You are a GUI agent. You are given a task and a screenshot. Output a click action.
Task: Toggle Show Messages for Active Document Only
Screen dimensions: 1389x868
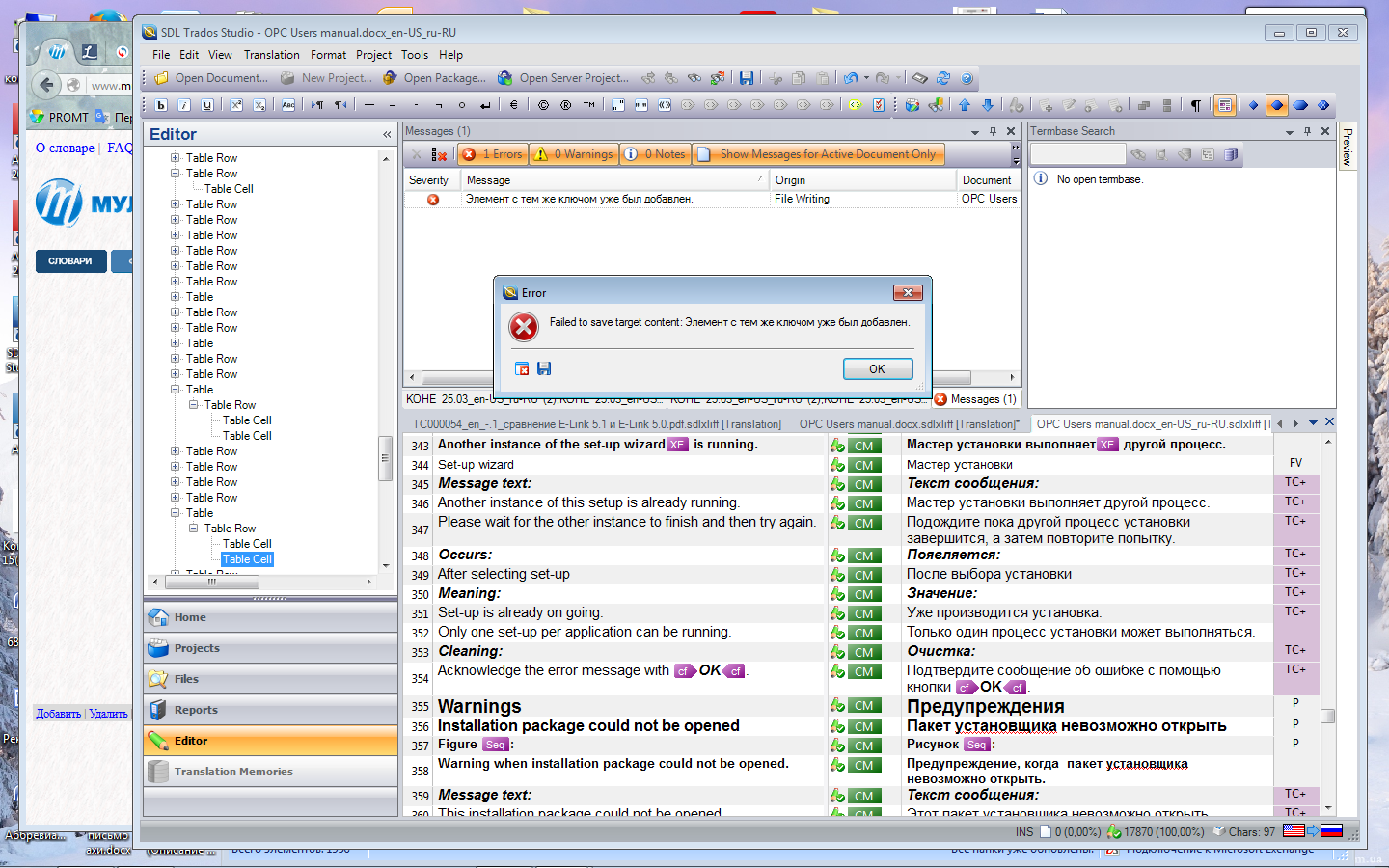[x=818, y=154]
